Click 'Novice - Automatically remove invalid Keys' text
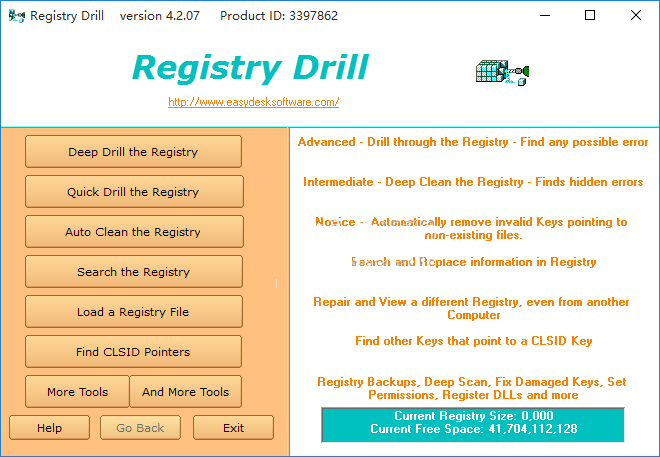Image resolution: width=660 pixels, height=457 pixels. pyautogui.click(x=471, y=228)
